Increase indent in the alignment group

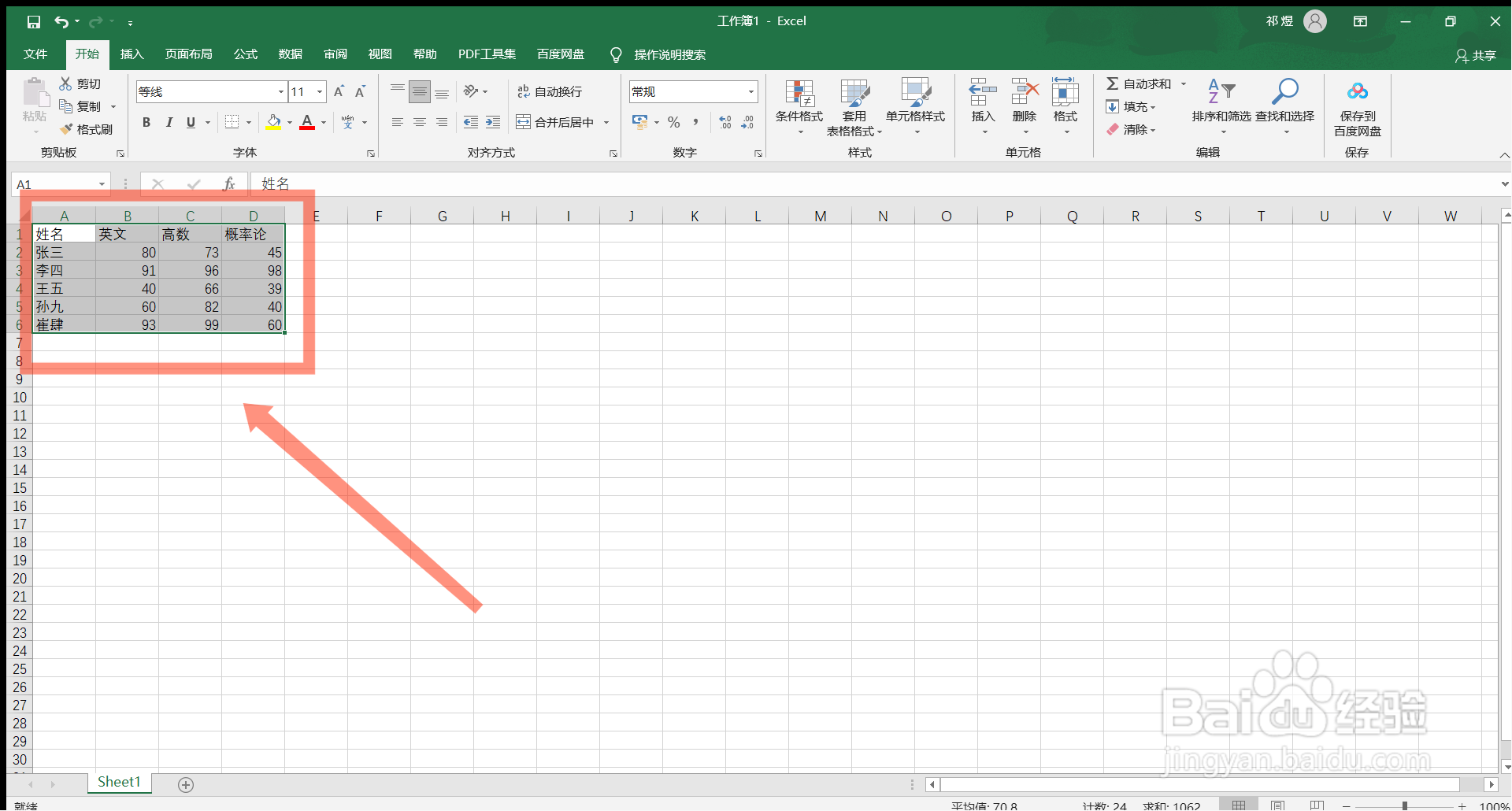coord(493,122)
